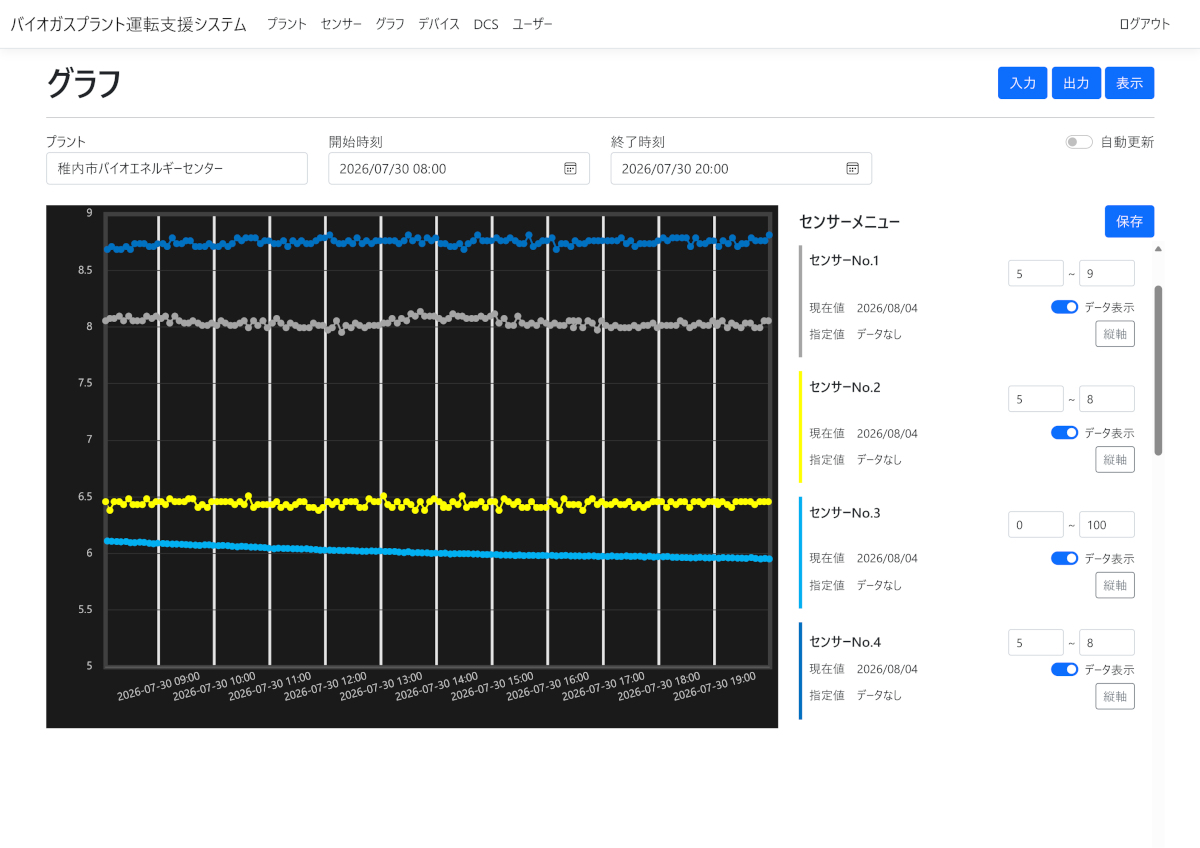The width and height of the screenshot is (1200, 848).
Task: Click the 出力 button
Action: (x=1076, y=83)
